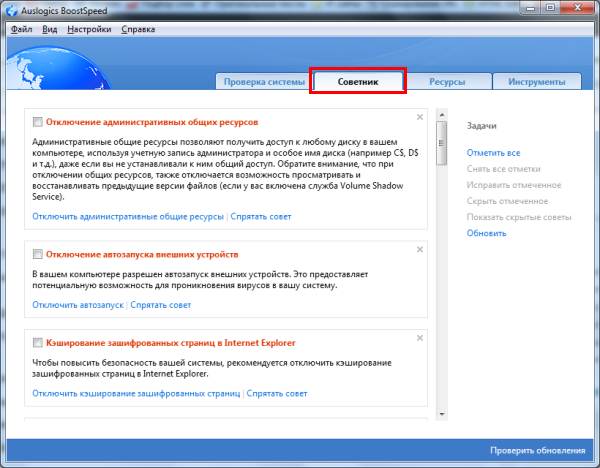Open the Инструменты tab
Viewport: 600px width, 468px height.
(x=536, y=82)
